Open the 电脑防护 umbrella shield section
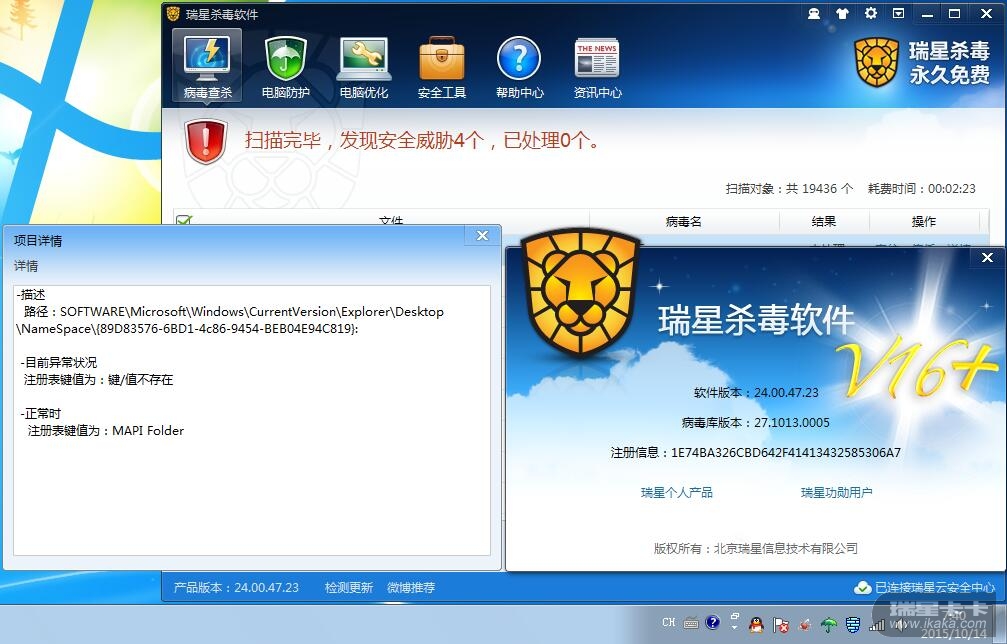 pos(285,67)
